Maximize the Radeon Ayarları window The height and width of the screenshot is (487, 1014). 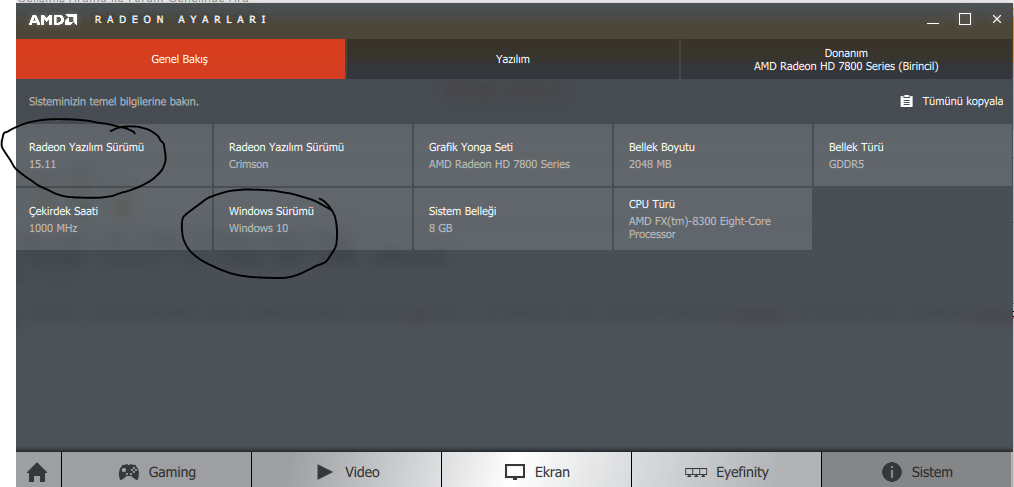click(965, 19)
